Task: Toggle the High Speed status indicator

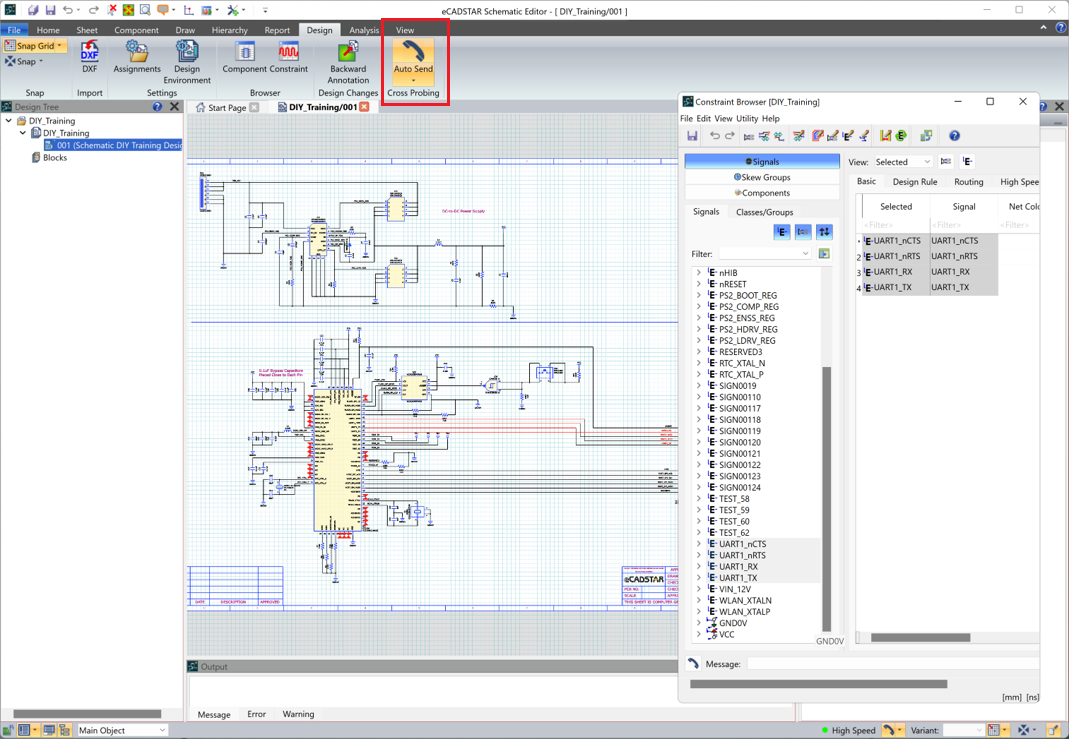Action: [x=848, y=730]
